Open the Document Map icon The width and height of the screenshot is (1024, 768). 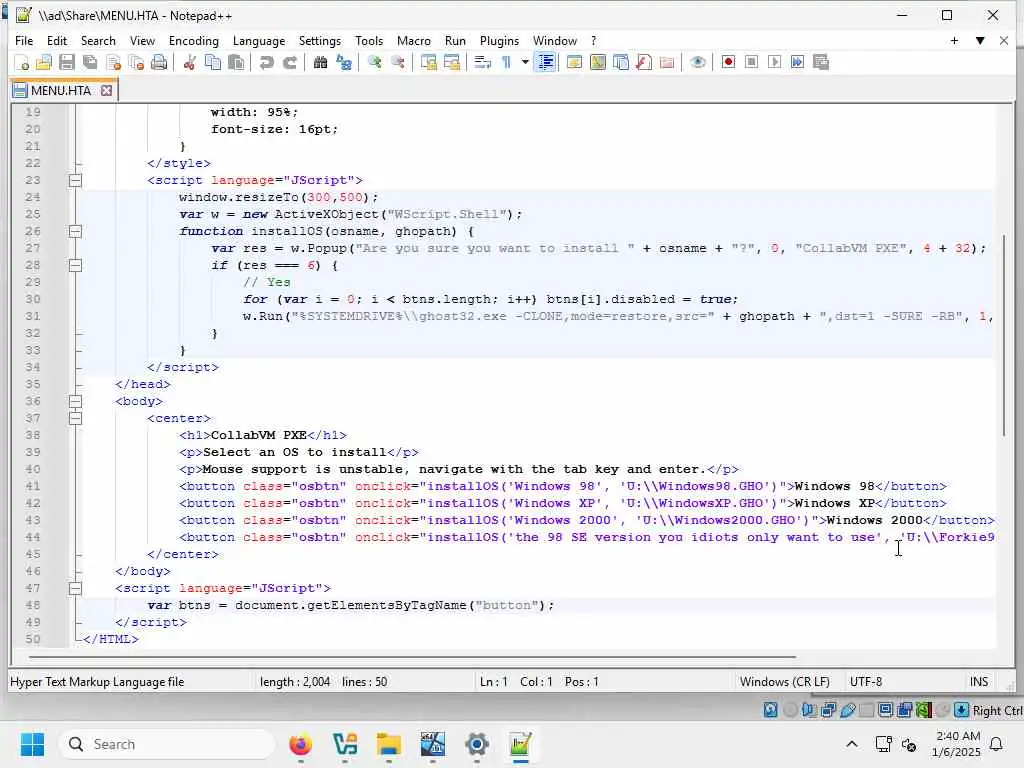coord(598,63)
